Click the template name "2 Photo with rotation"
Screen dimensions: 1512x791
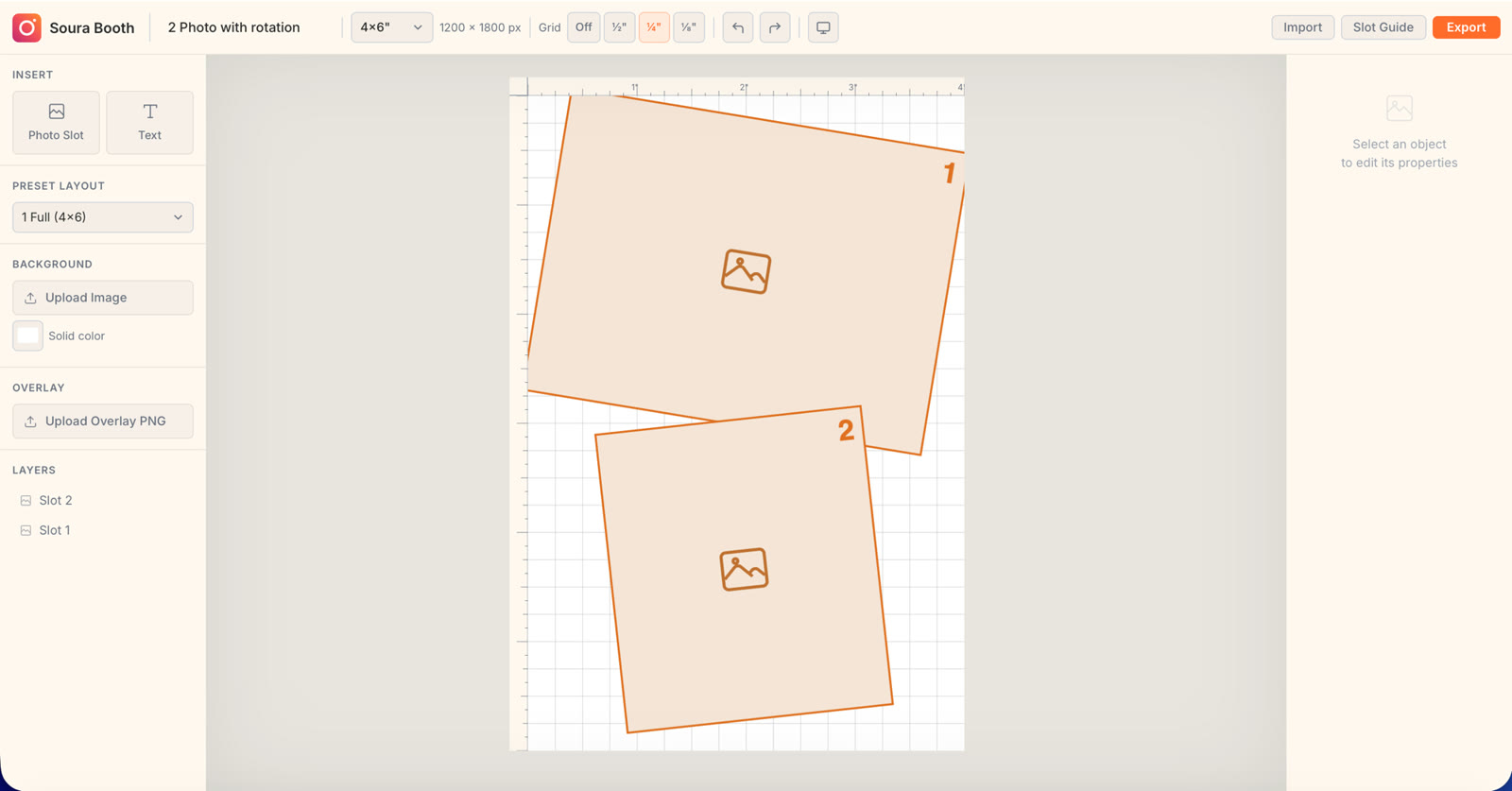[x=233, y=27]
